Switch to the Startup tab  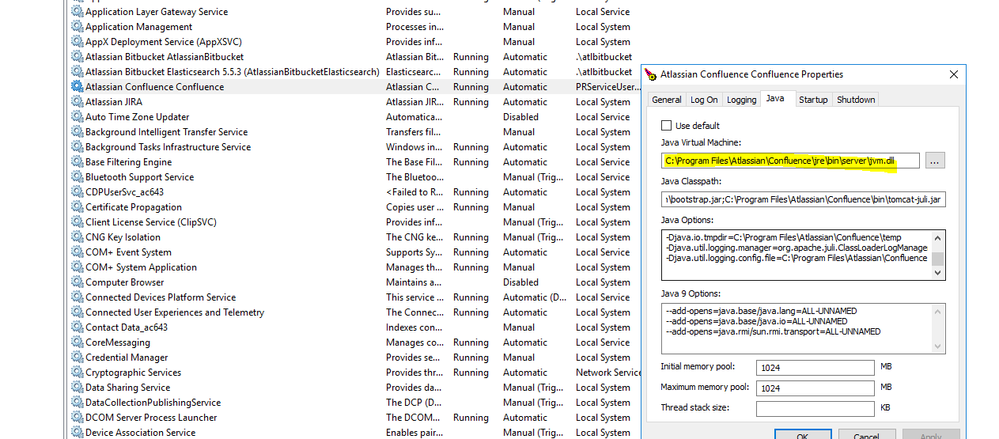[814, 99]
